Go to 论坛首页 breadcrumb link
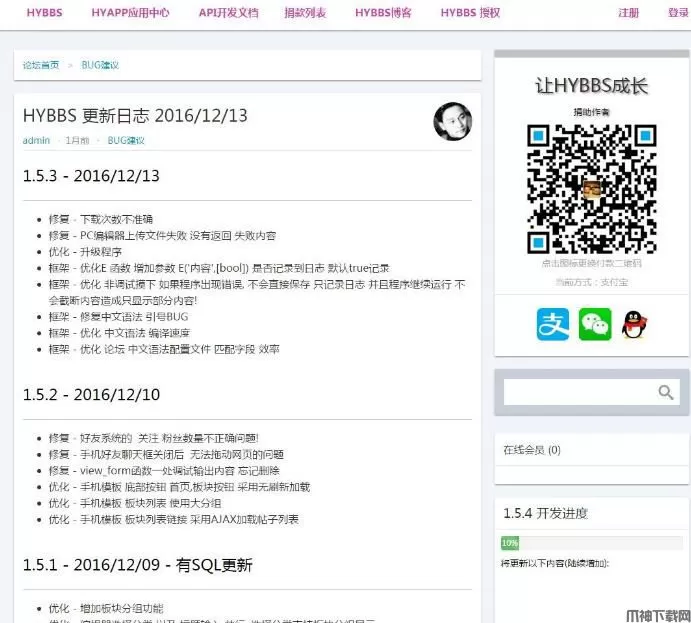691x623 pixels. point(41,65)
